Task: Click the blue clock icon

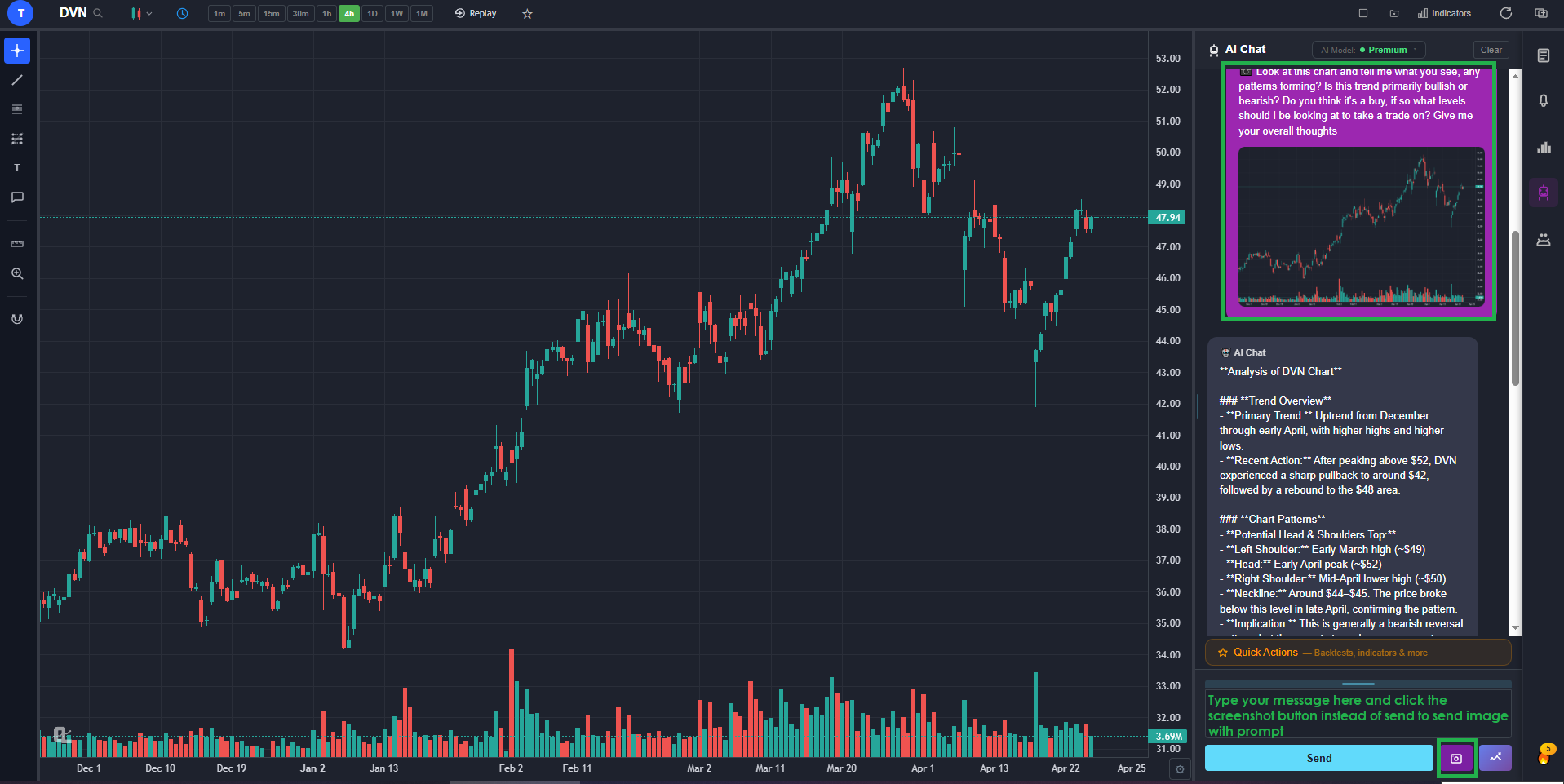Action: click(x=182, y=13)
